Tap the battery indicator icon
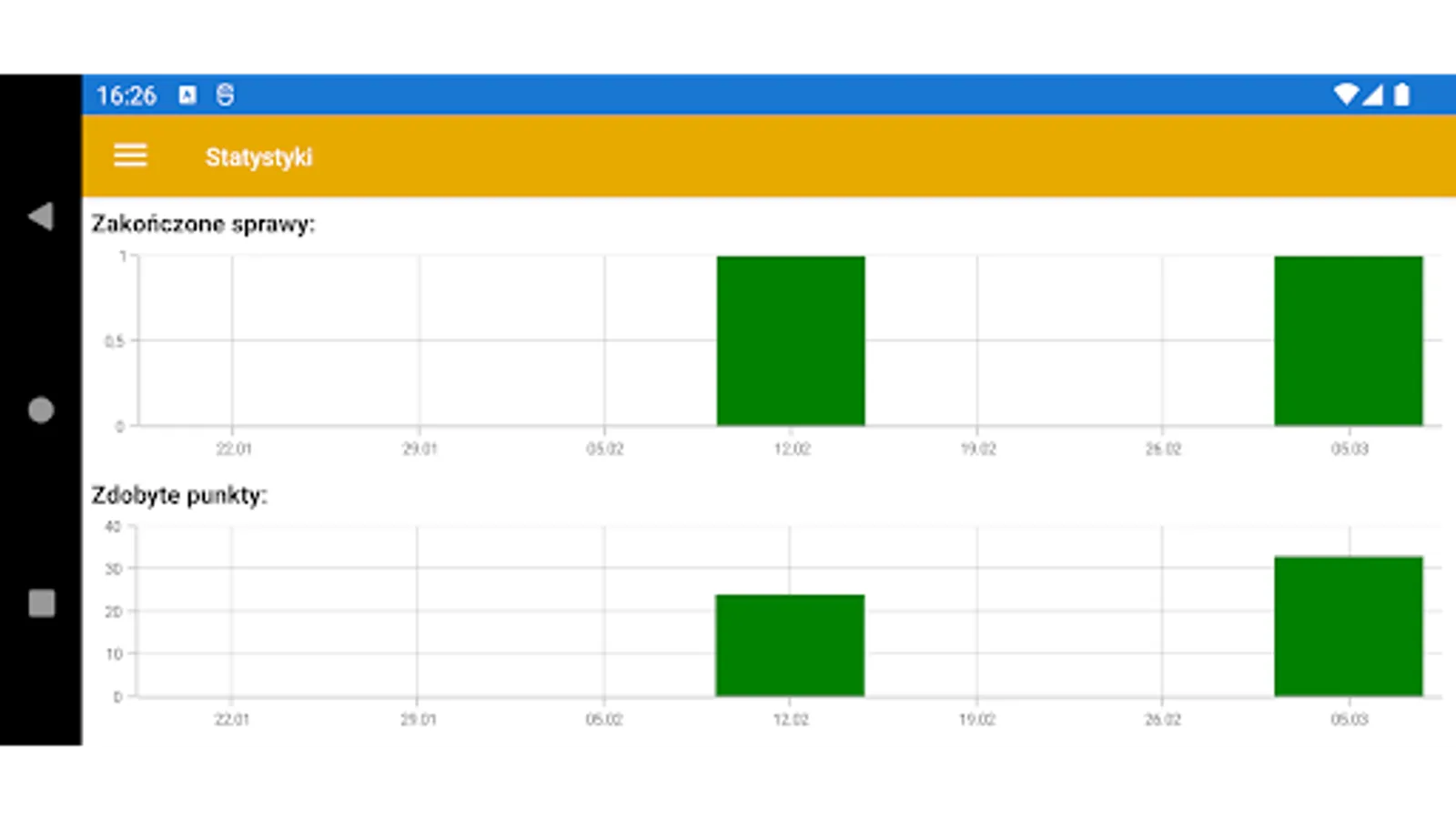The image size is (1456, 819). tap(1402, 95)
